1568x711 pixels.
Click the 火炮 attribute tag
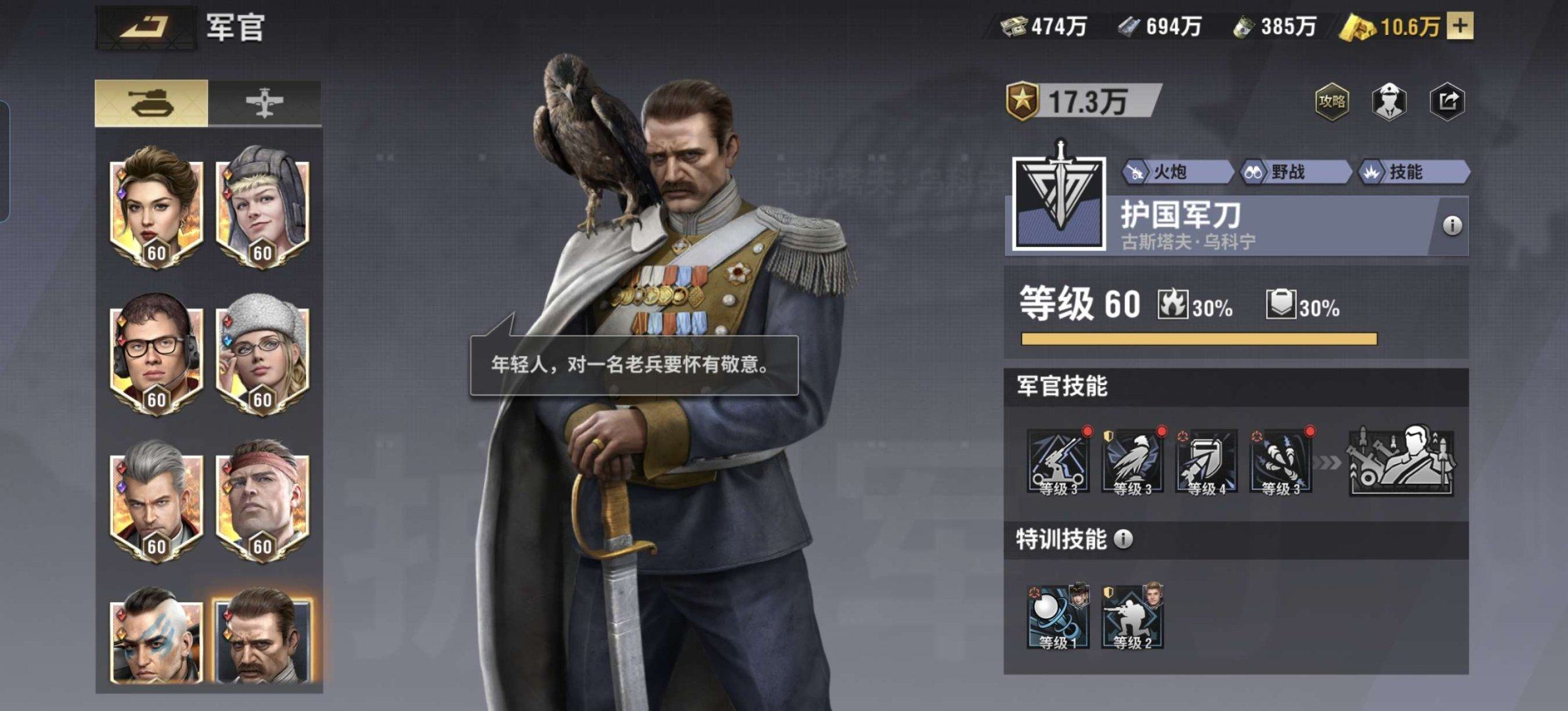pos(1176,172)
